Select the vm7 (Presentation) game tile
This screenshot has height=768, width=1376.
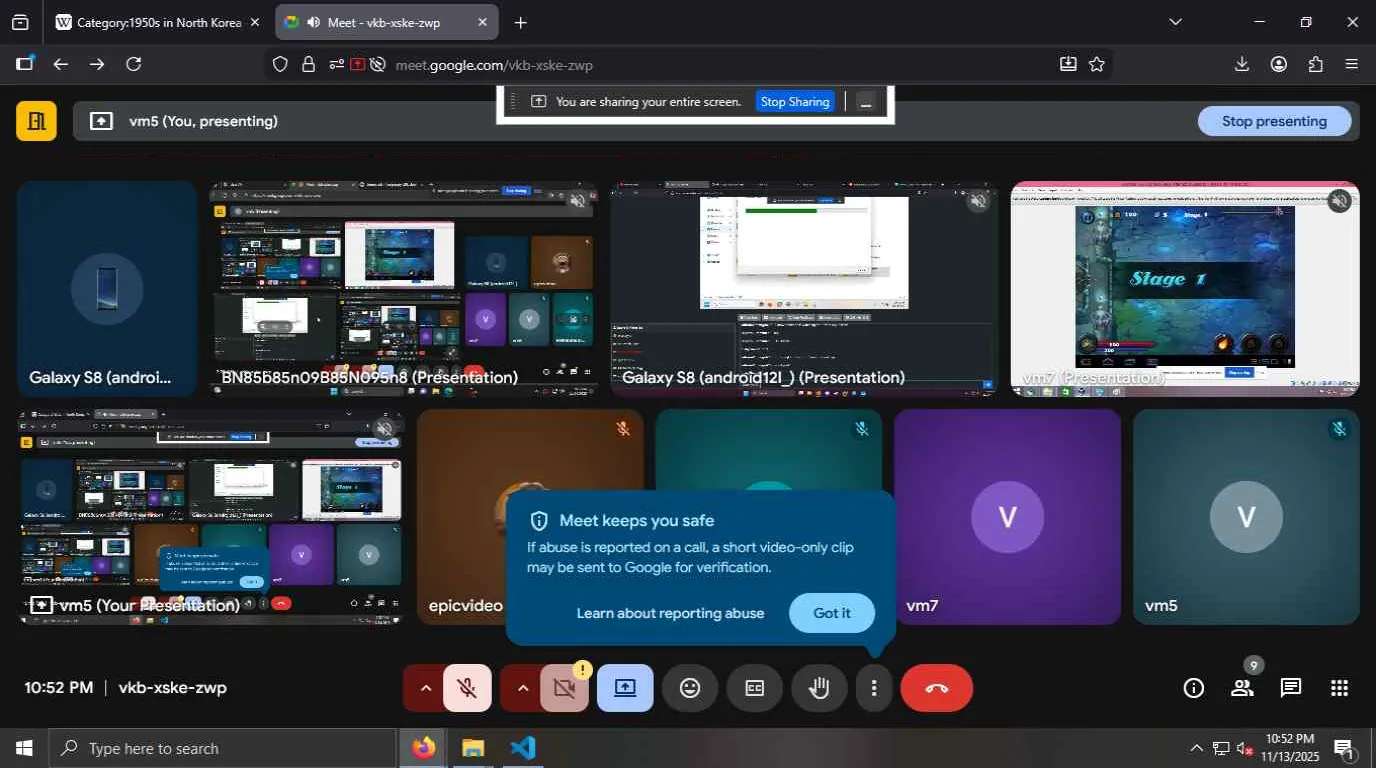(x=1185, y=289)
